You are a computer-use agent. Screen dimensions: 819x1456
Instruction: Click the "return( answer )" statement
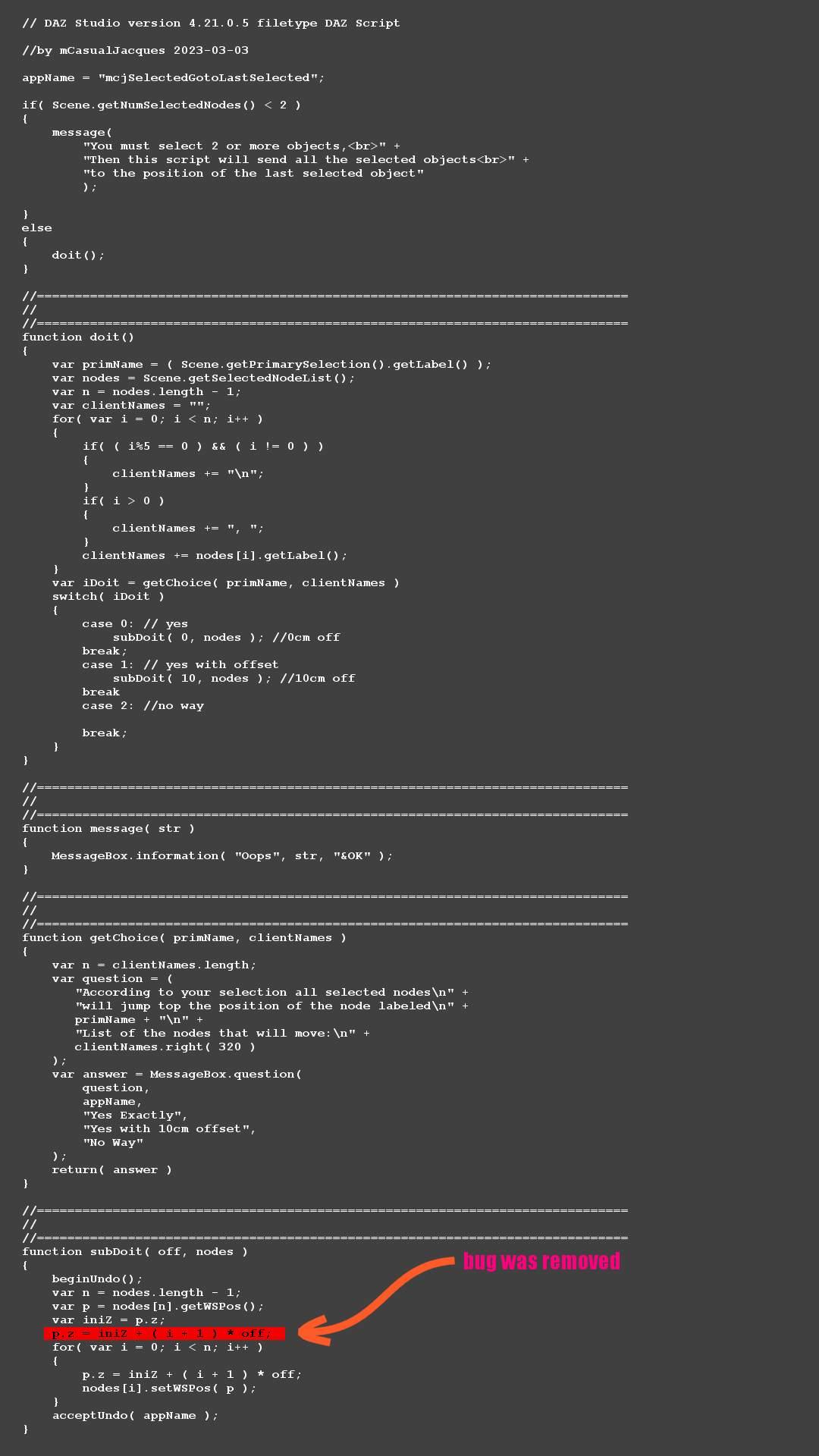tap(111, 1169)
